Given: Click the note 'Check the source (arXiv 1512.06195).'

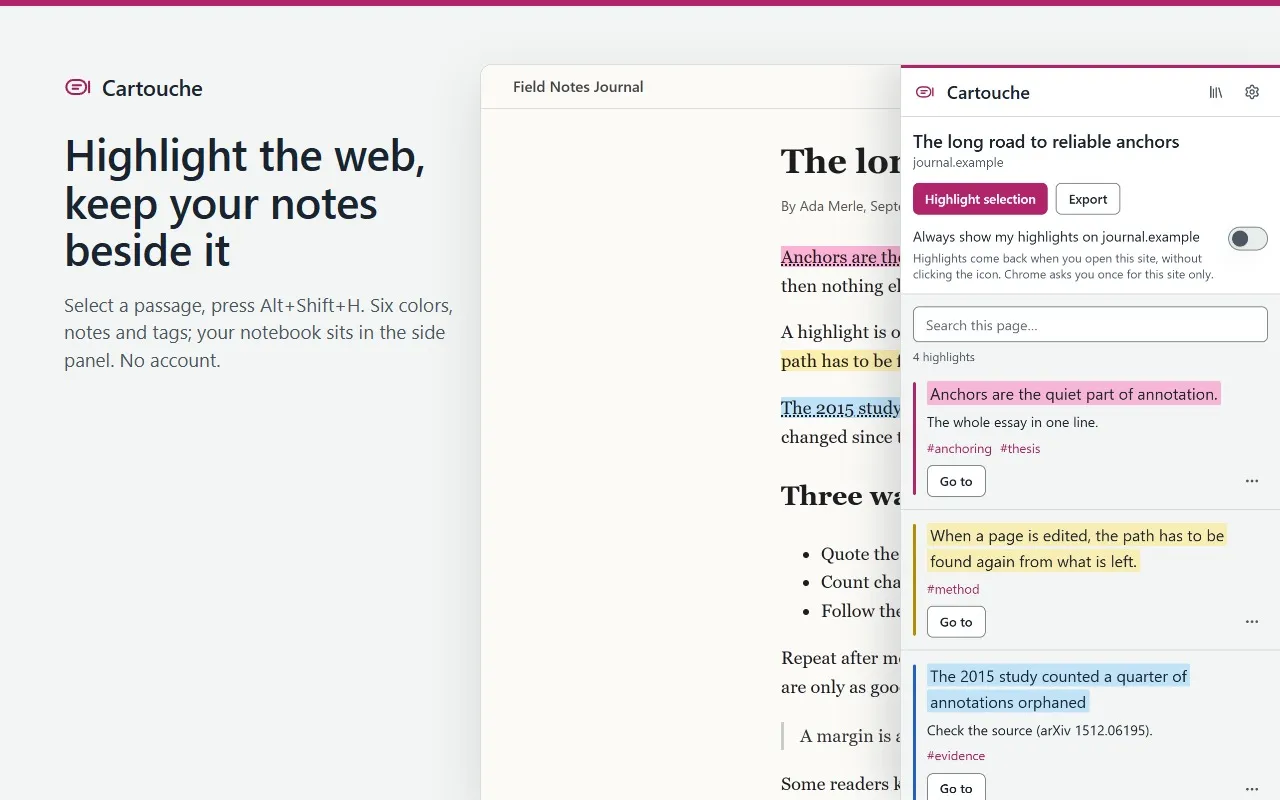Looking at the screenshot, I should coord(1040,731).
